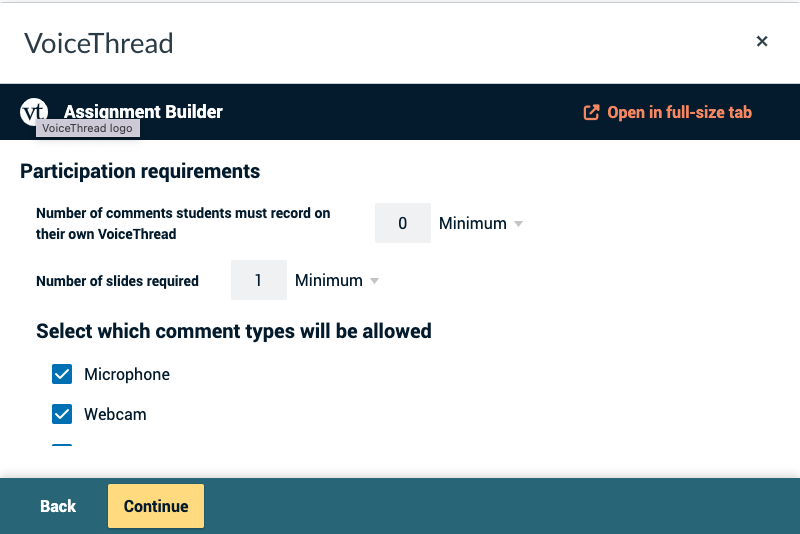Click the VoiceThread vt logo
Viewport: 800px width, 534px height.
34,112
